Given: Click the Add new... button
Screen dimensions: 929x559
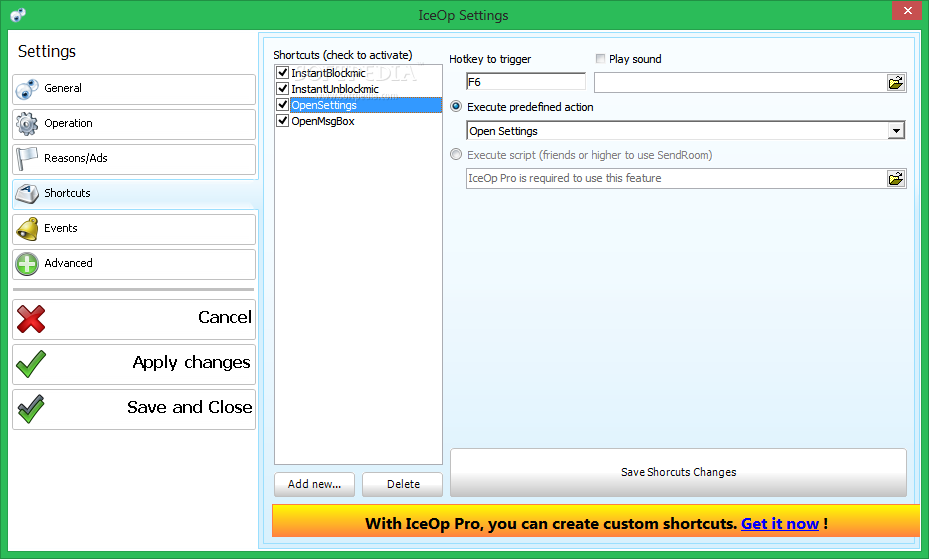Looking at the screenshot, I should pyautogui.click(x=315, y=484).
